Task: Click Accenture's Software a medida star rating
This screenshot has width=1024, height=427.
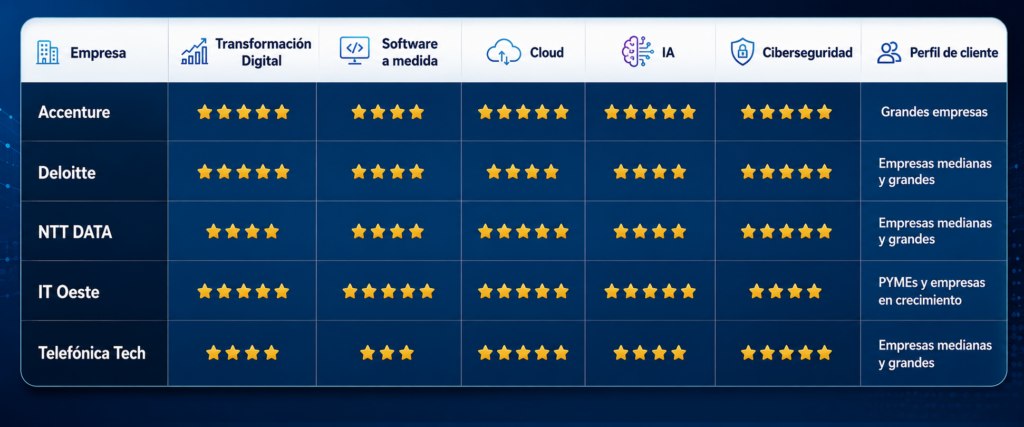Action: click(388, 112)
